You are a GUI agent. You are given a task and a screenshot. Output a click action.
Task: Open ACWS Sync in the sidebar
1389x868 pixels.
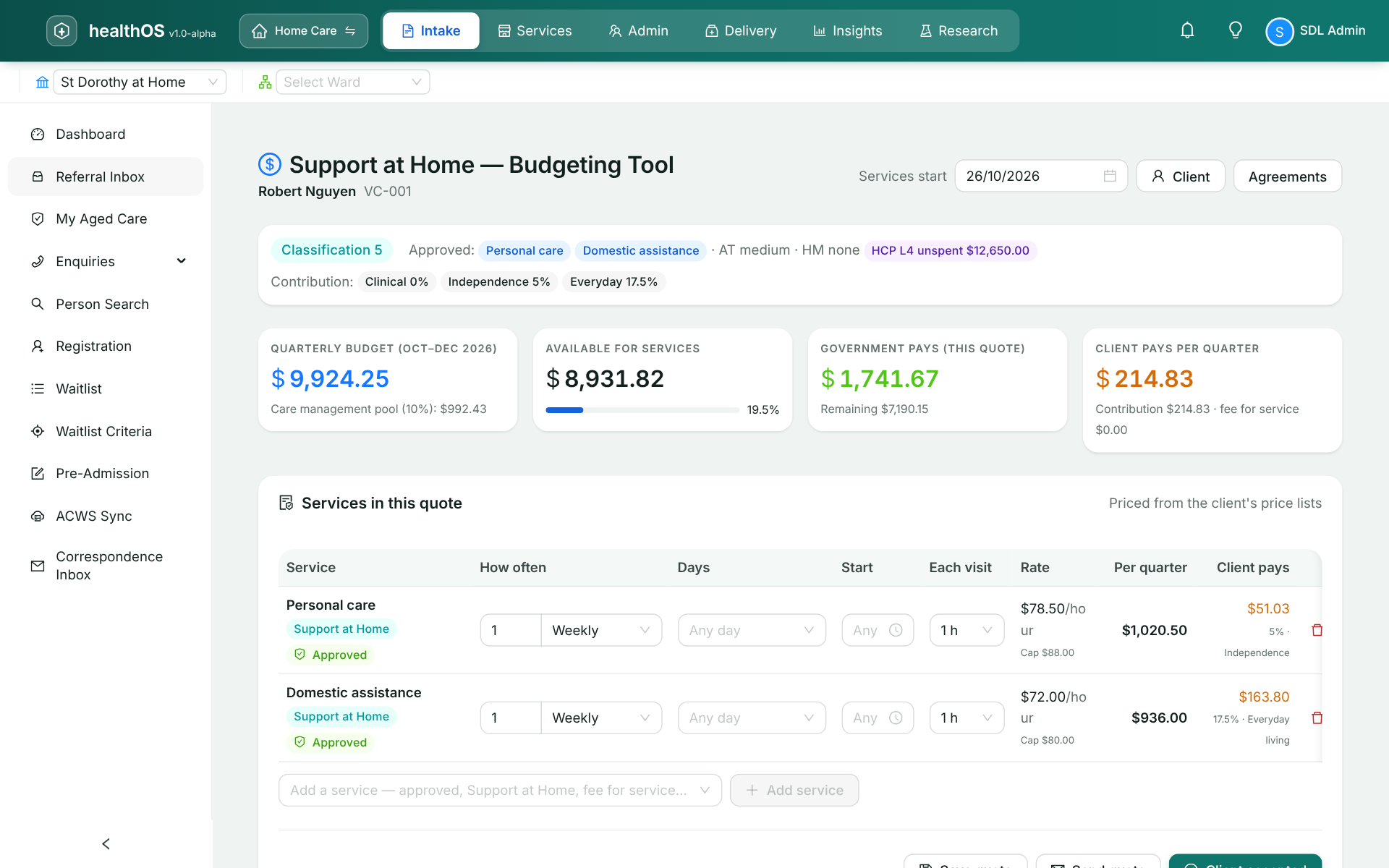pos(106,516)
